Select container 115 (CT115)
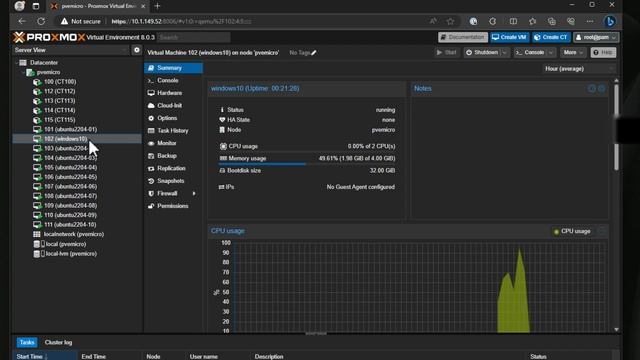Image resolution: width=640 pixels, height=360 pixels. click(x=60, y=120)
